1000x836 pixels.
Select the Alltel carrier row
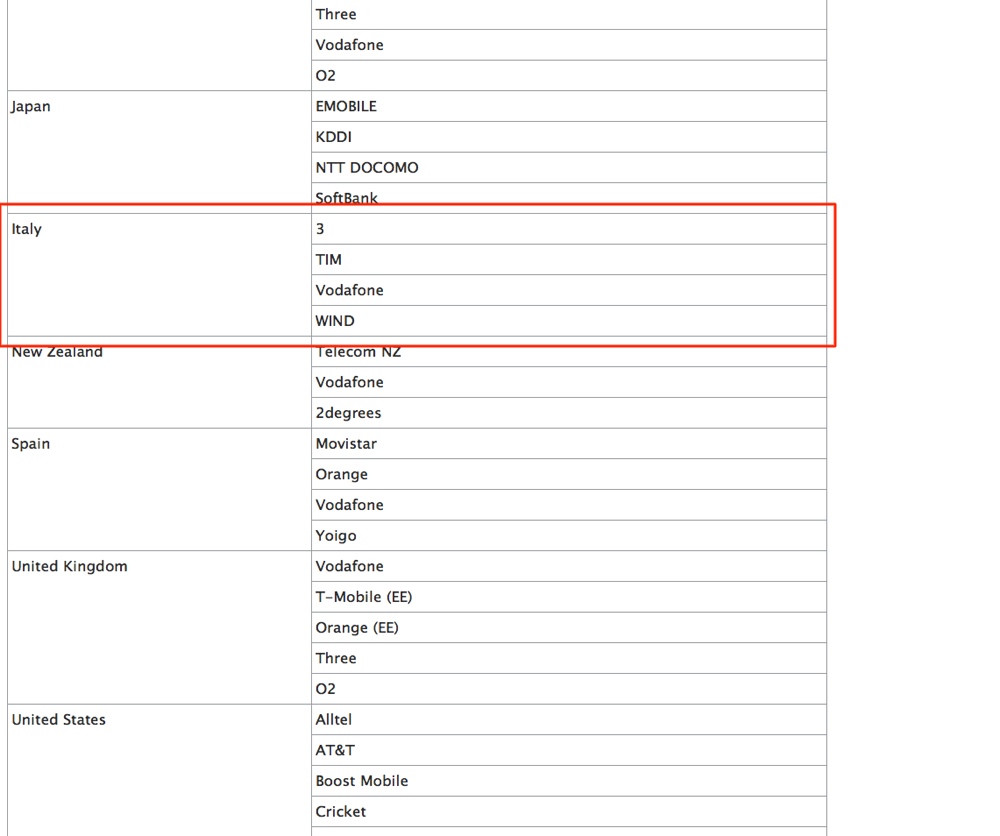click(334, 720)
